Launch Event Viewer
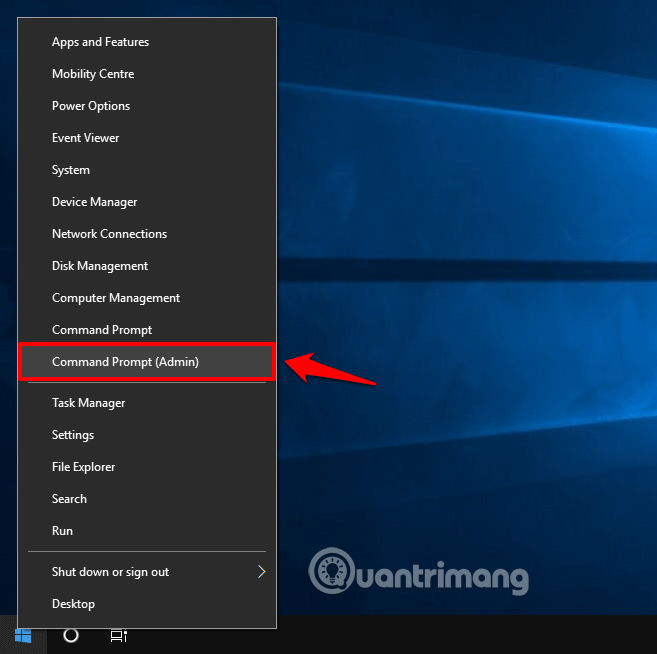 coord(147,138)
